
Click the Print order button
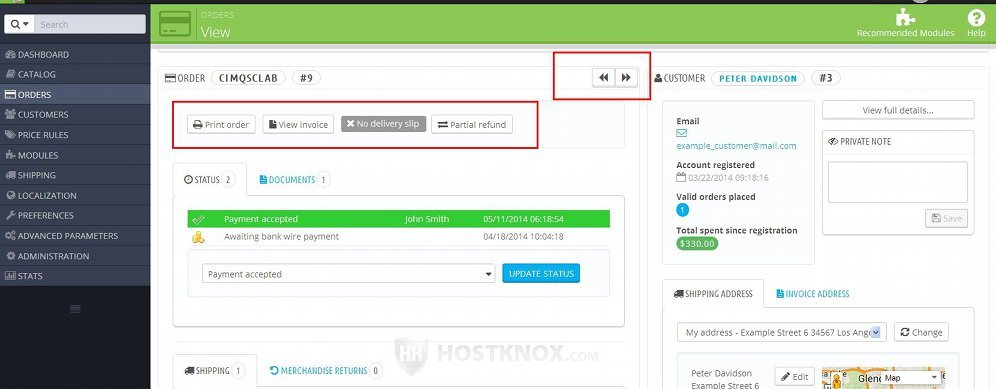click(221, 125)
